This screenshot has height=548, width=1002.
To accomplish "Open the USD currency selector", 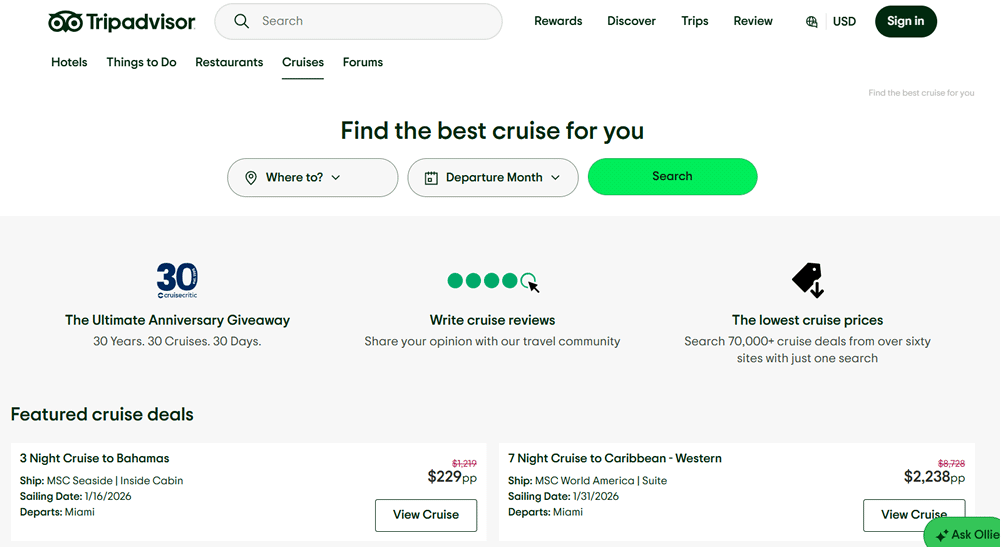I will coord(844,22).
